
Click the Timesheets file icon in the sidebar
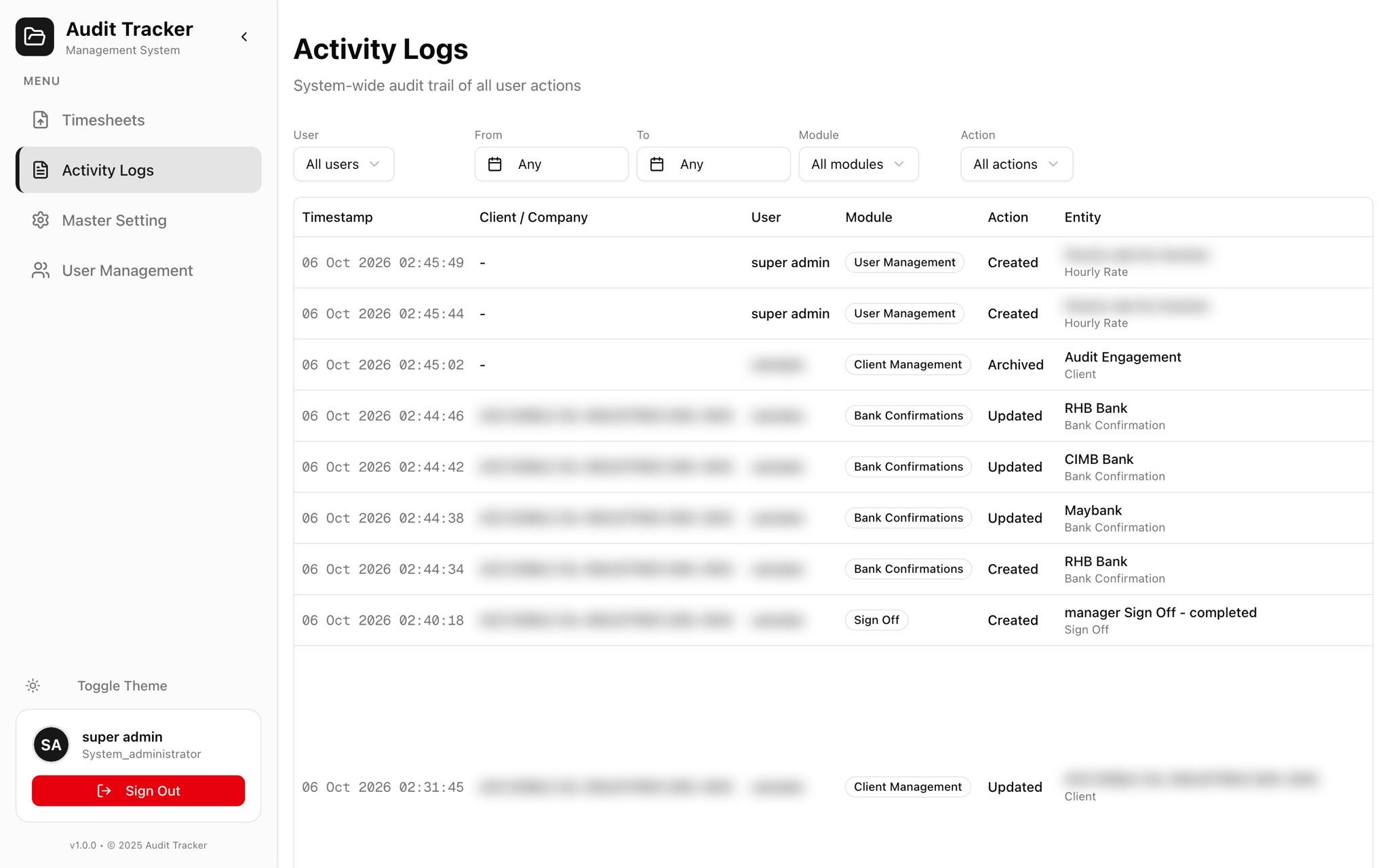pyautogui.click(x=41, y=120)
